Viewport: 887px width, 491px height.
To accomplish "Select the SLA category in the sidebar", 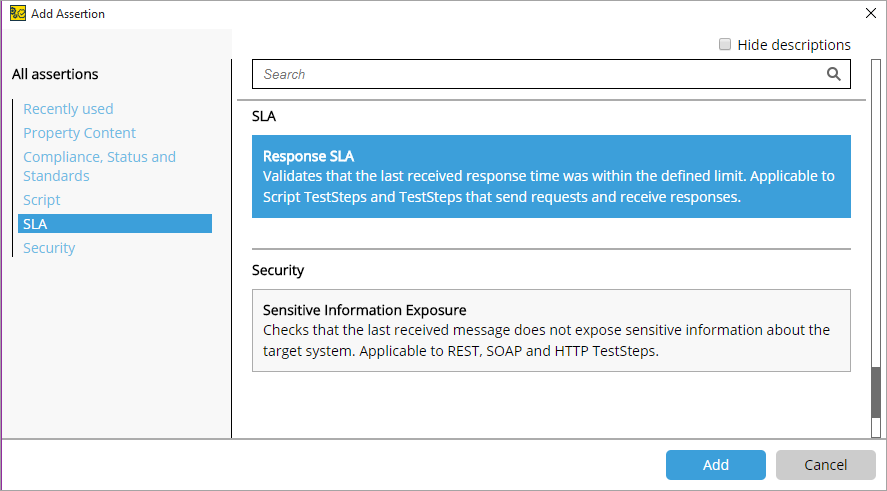I will (x=115, y=223).
